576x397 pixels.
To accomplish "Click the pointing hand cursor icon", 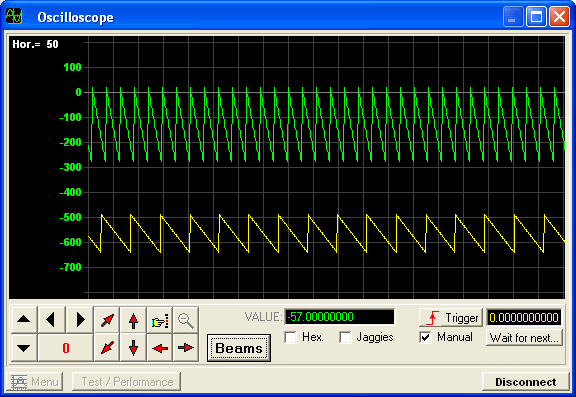I will (159, 320).
